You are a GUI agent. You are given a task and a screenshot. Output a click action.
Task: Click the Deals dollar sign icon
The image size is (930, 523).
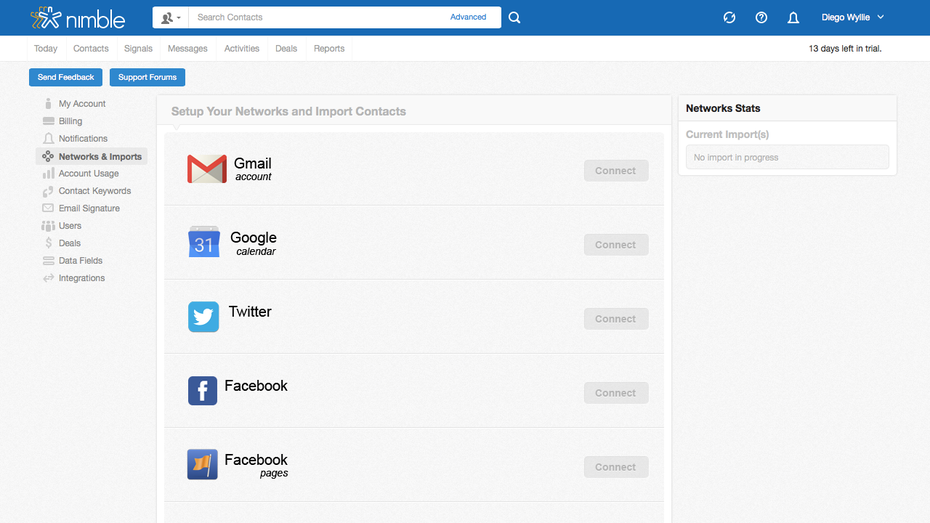pos(48,243)
